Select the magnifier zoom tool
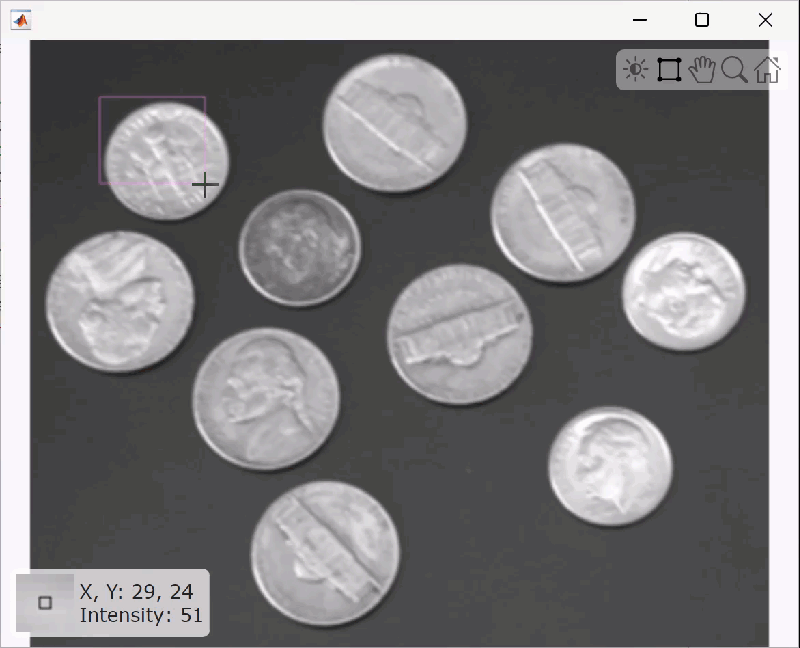Viewport: 800px width, 648px height. [x=734, y=69]
